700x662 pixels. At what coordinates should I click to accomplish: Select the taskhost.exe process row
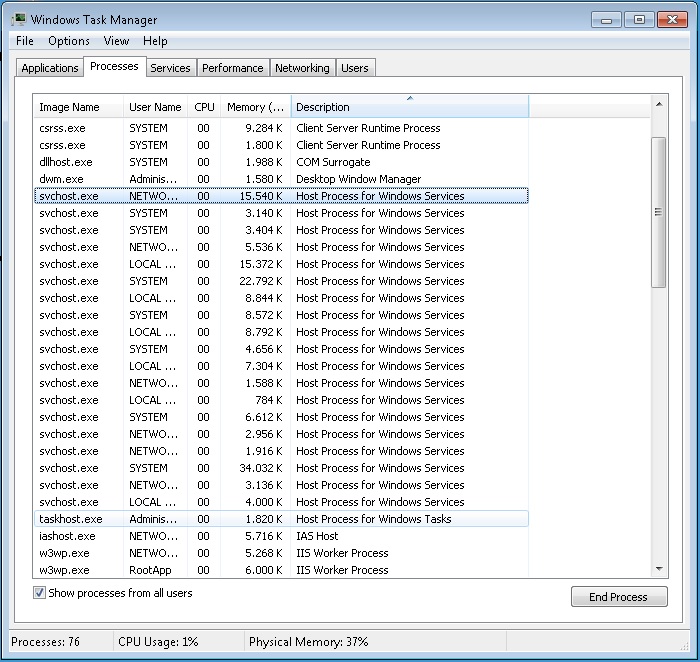[281, 519]
